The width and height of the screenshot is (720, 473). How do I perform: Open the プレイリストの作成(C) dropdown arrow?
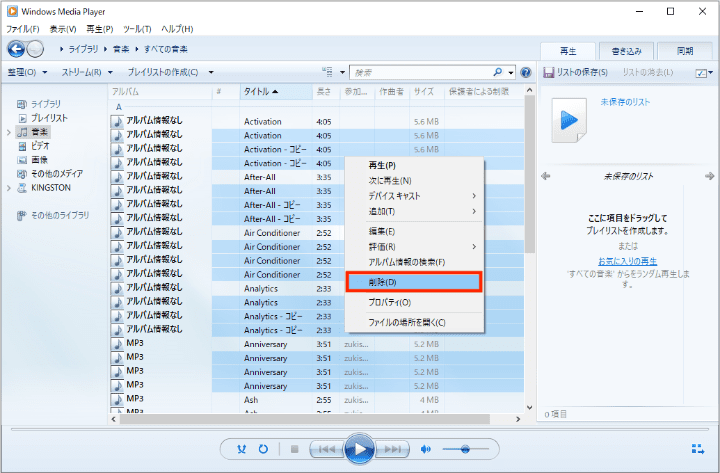tap(211, 72)
